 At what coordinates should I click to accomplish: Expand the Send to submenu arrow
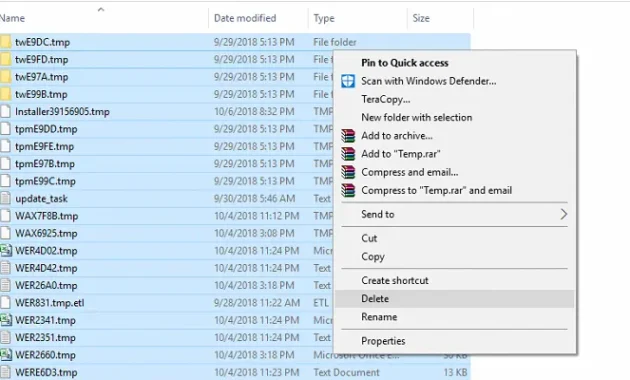point(564,214)
